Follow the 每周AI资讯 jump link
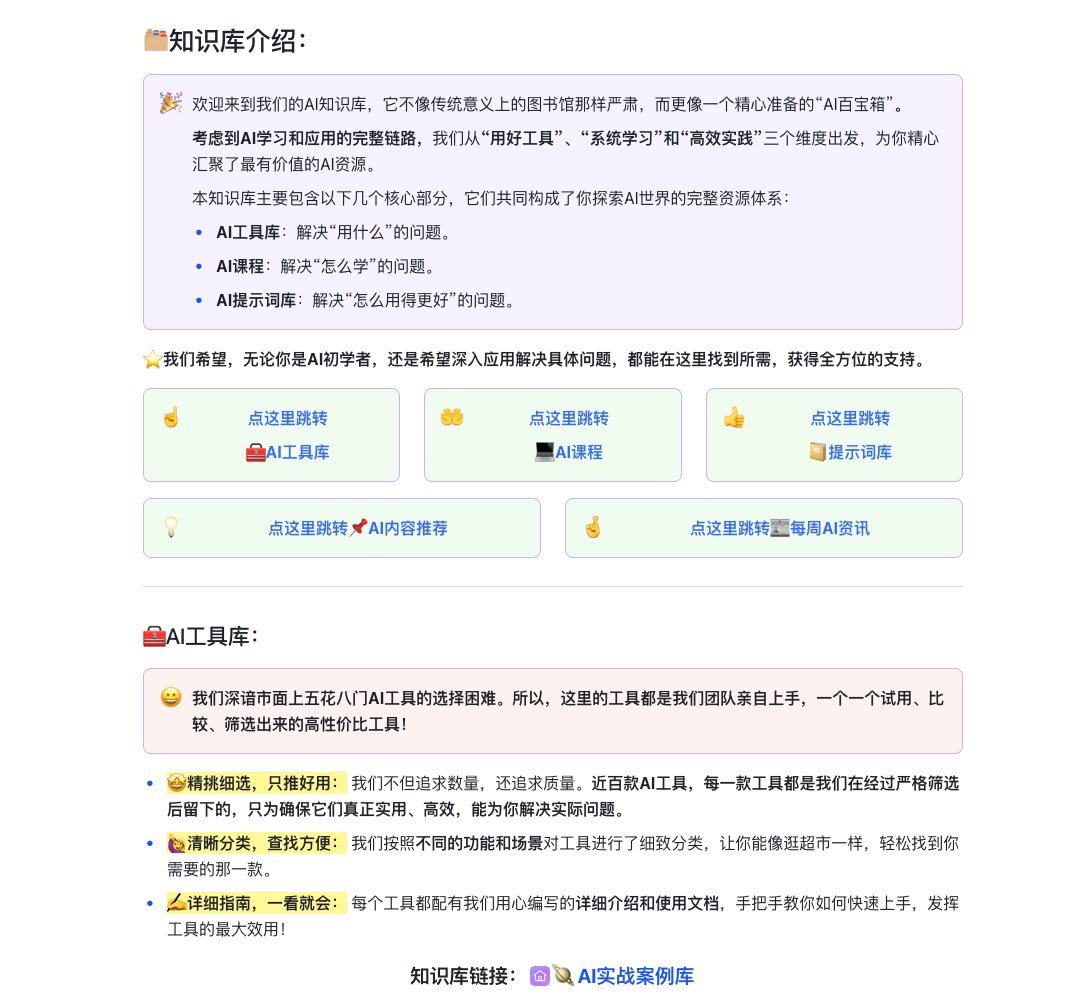Image resolution: width=1082 pixels, height=1002 pixels. pyautogui.click(x=830, y=529)
